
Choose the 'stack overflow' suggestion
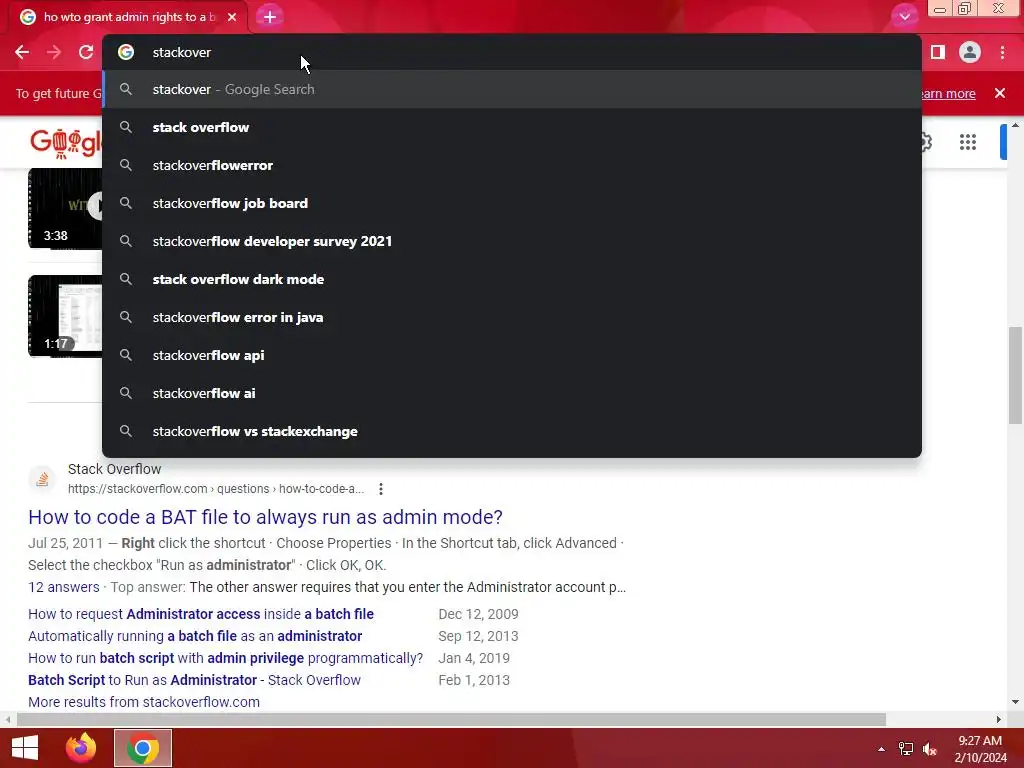click(512, 127)
